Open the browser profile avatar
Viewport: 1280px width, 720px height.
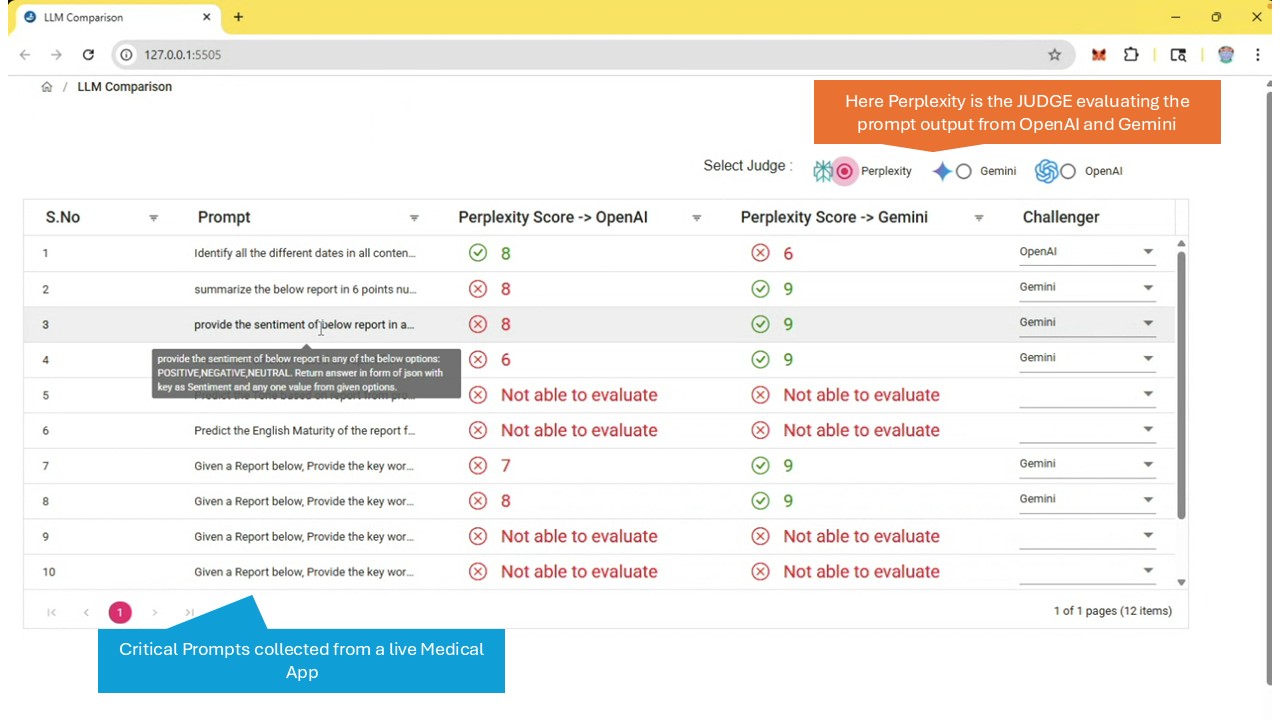[1226, 55]
